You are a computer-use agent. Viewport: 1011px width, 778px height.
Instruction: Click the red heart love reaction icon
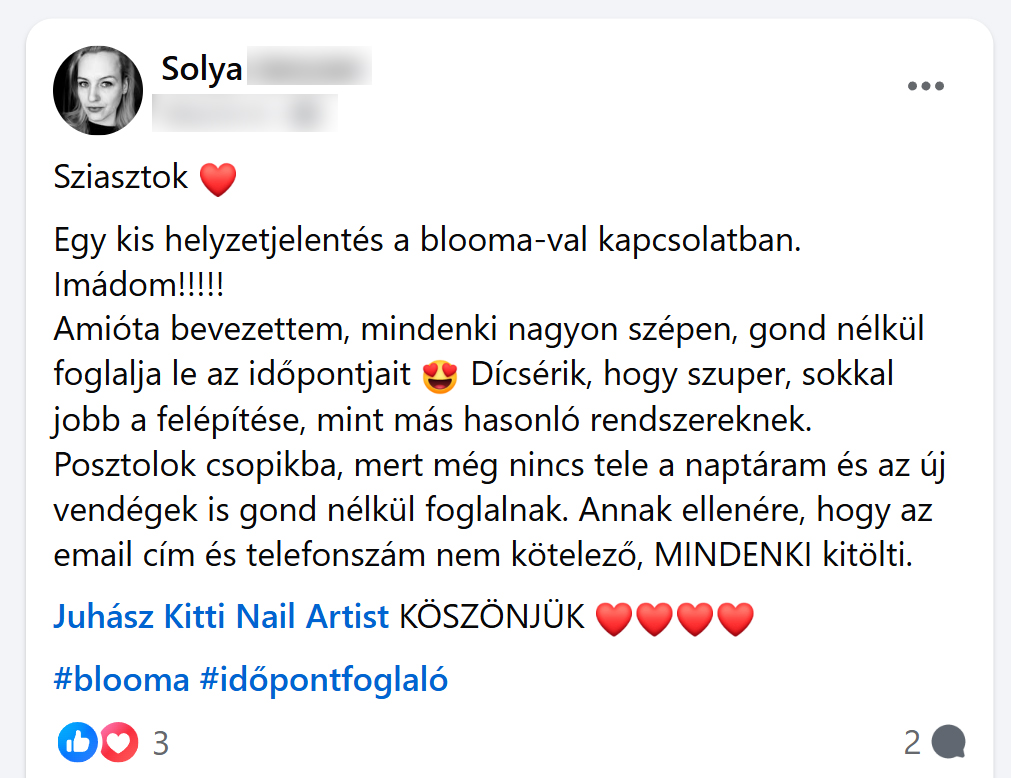[x=119, y=743]
